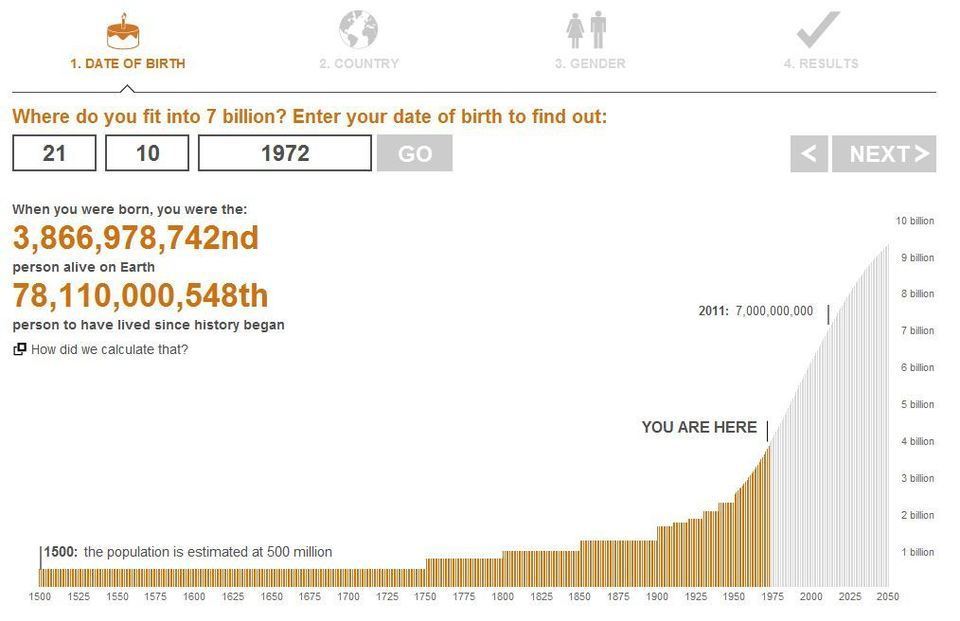
Task: Click the 3,866,978,742nd person figure
Action: pyautogui.click(x=135, y=238)
